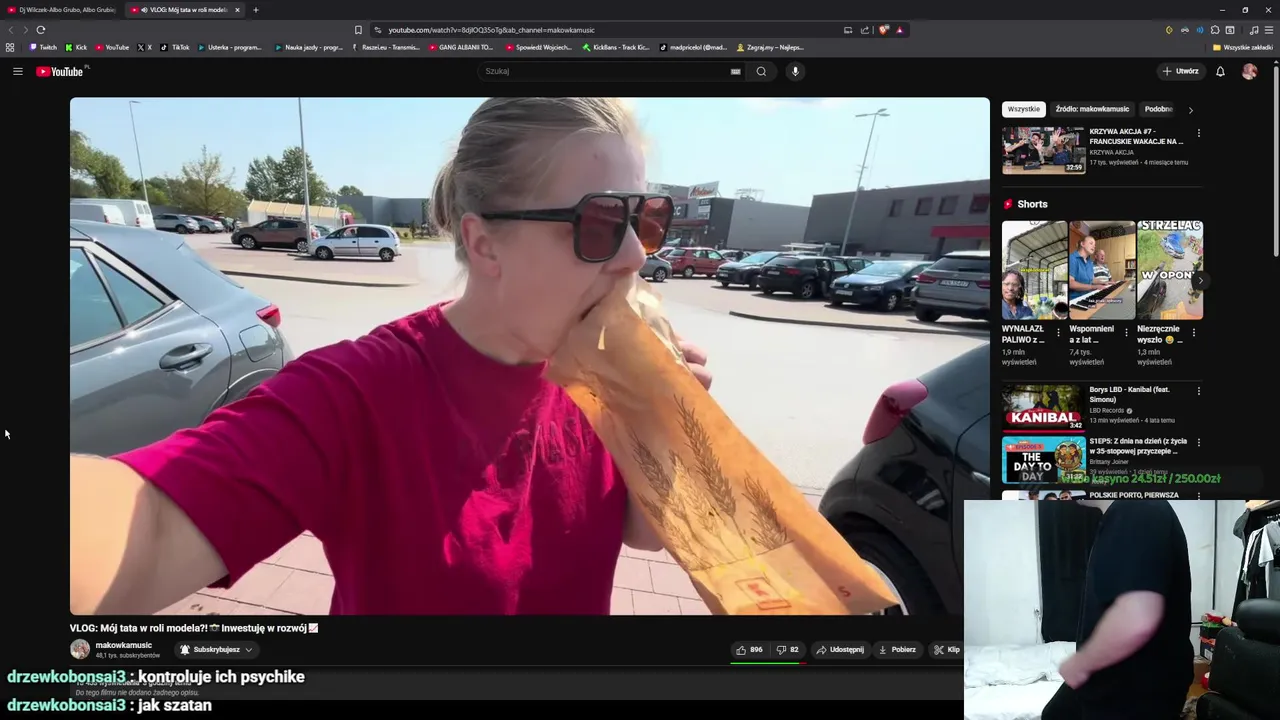This screenshot has height=720, width=1280.
Task: Open the Kick bookmark
Action: [x=76, y=47]
